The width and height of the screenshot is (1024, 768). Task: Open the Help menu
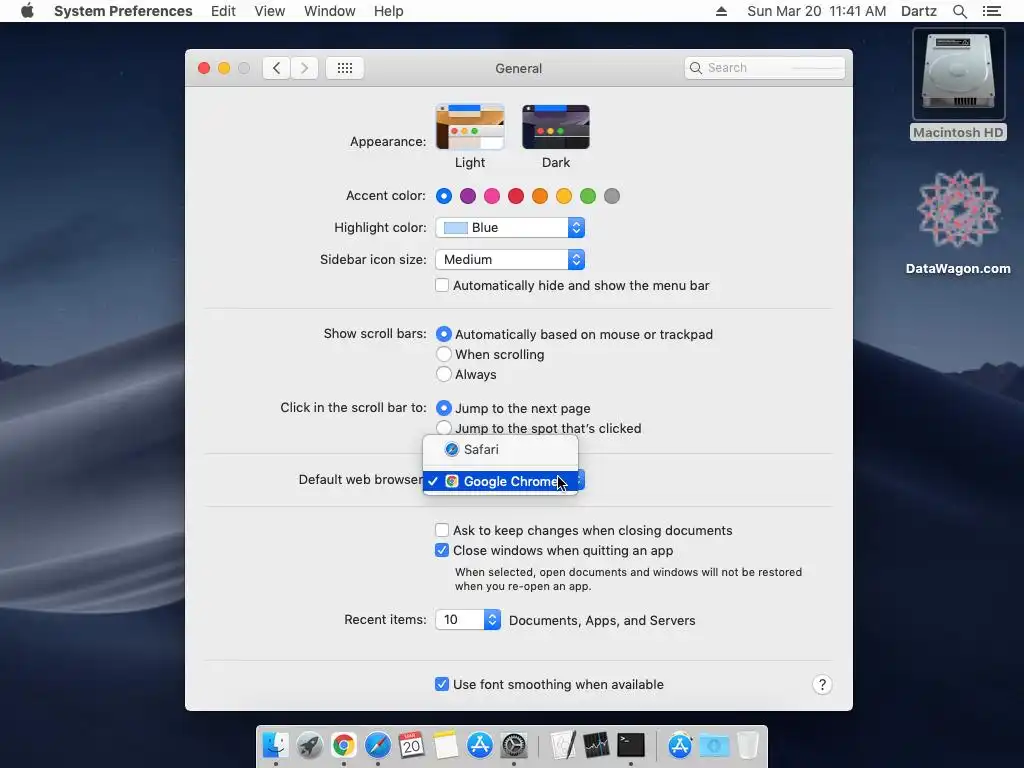pyautogui.click(x=389, y=11)
